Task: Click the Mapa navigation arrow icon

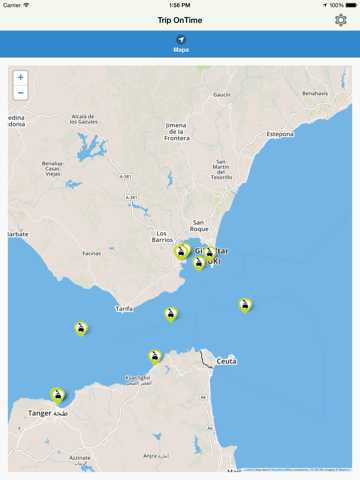Action: pos(181,40)
